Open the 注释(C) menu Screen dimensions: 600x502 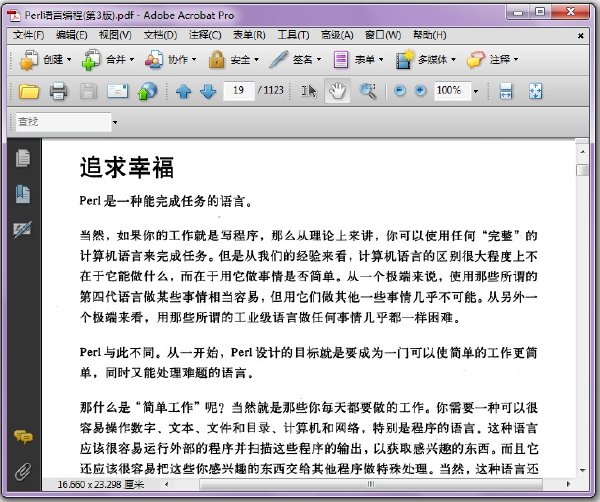[x=205, y=35]
